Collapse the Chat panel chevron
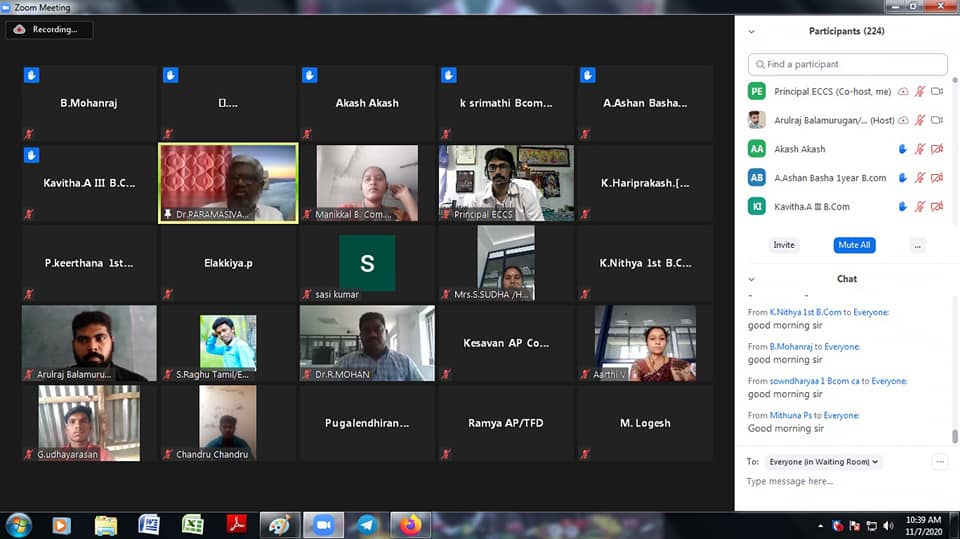Viewport: 960px width, 539px height. [752, 279]
